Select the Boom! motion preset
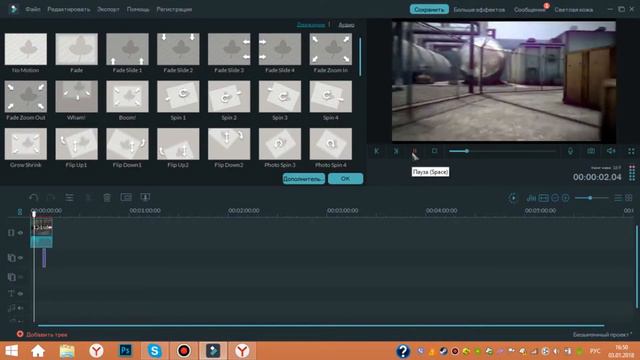This screenshot has height=360, width=640. click(127, 96)
